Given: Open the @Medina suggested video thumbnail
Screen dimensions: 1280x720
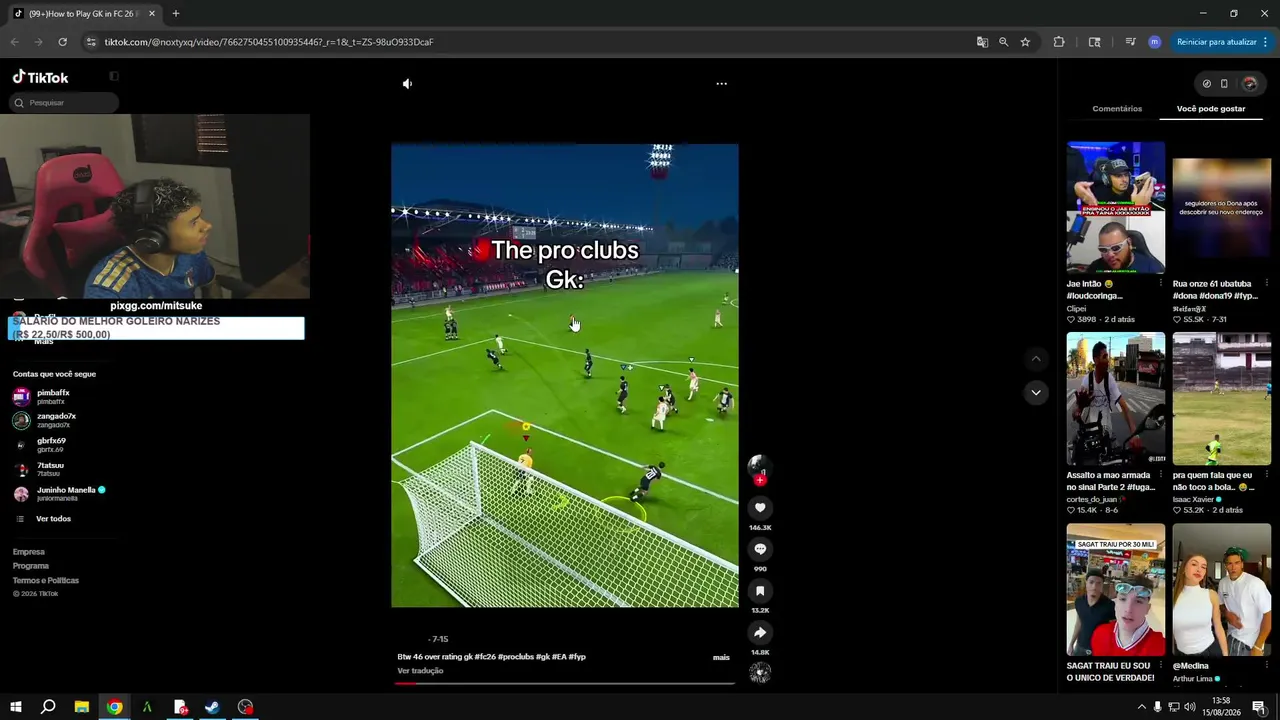Looking at the screenshot, I should (1222, 590).
